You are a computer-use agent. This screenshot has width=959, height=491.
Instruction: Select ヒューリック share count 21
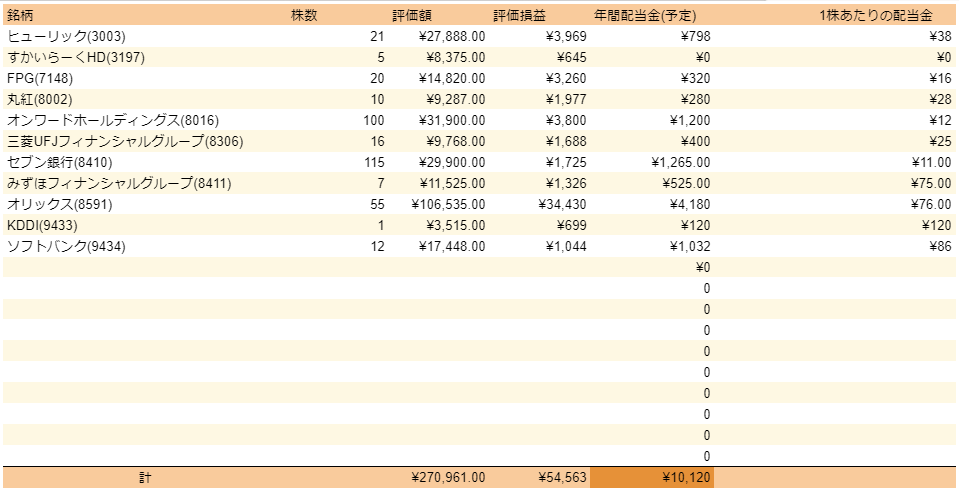pyautogui.click(x=377, y=37)
